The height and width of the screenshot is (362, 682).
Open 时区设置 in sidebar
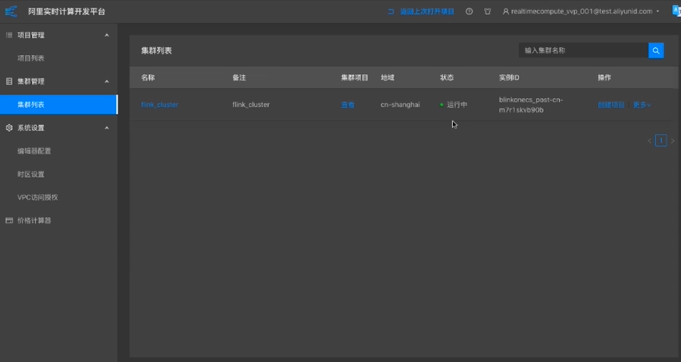pyautogui.click(x=31, y=174)
